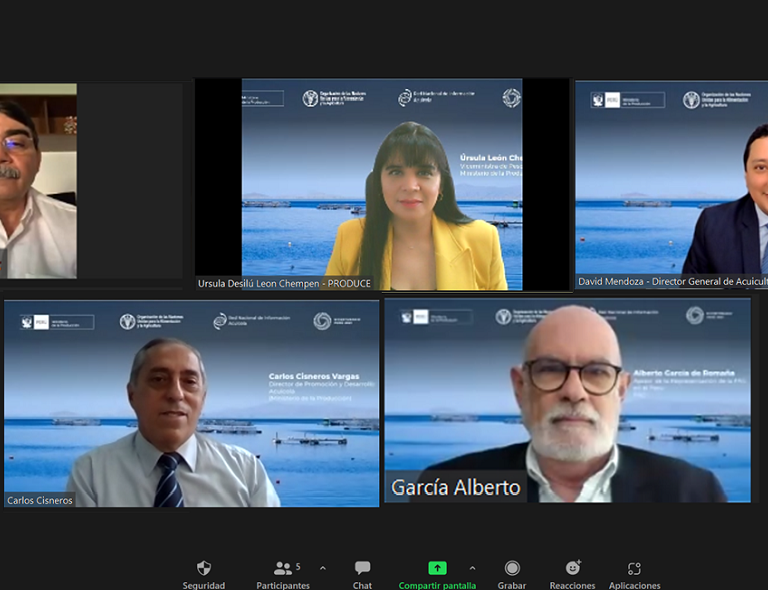Image resolution: width=768 pixels, height=590 pixels.
Task: Open the Reacciones emoji icon
Action: (572, 568)
